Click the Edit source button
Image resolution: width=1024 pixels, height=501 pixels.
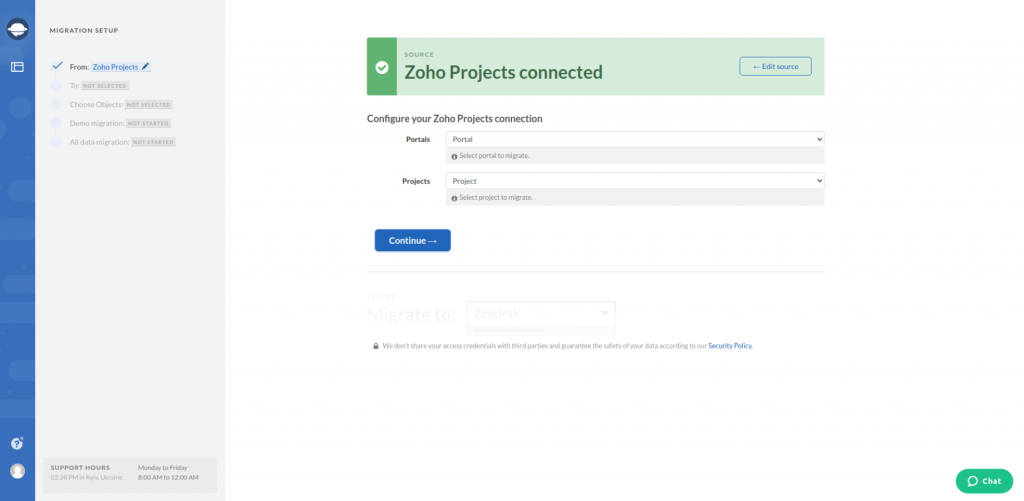click(x=775, y=67)
